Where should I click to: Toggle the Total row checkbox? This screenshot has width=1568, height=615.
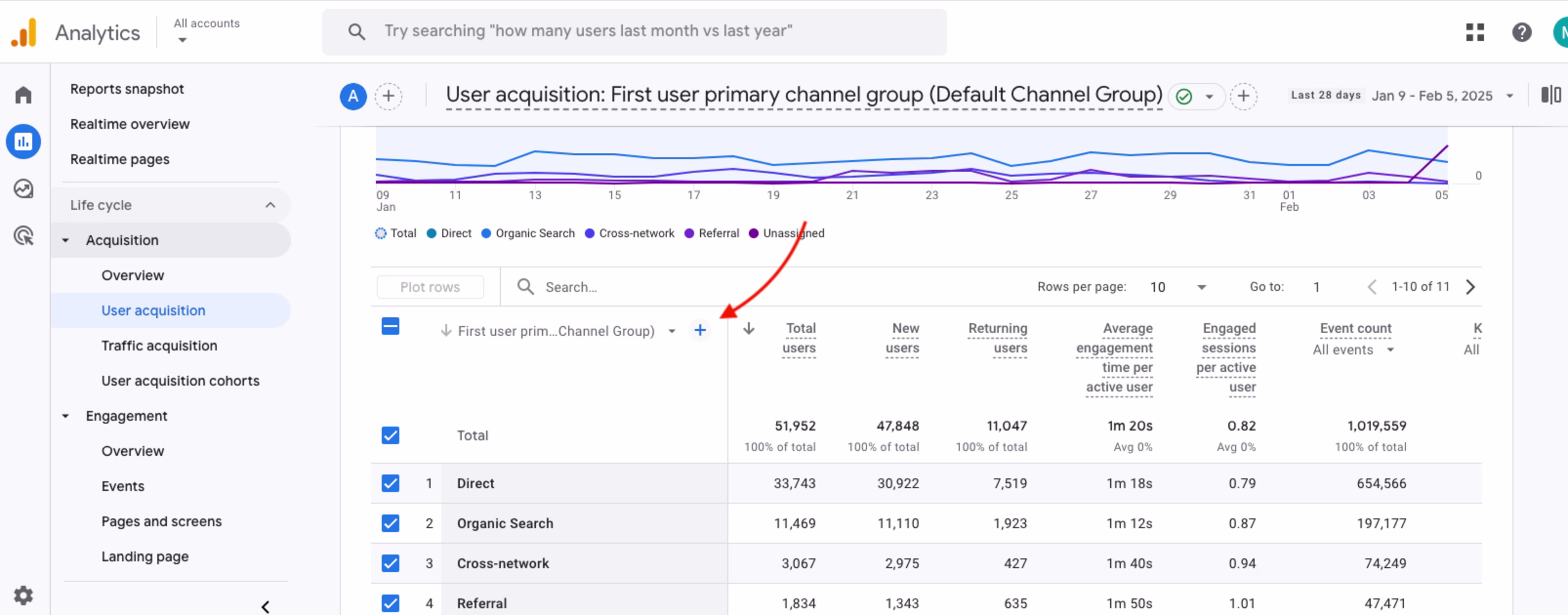(x=390, y=435)
